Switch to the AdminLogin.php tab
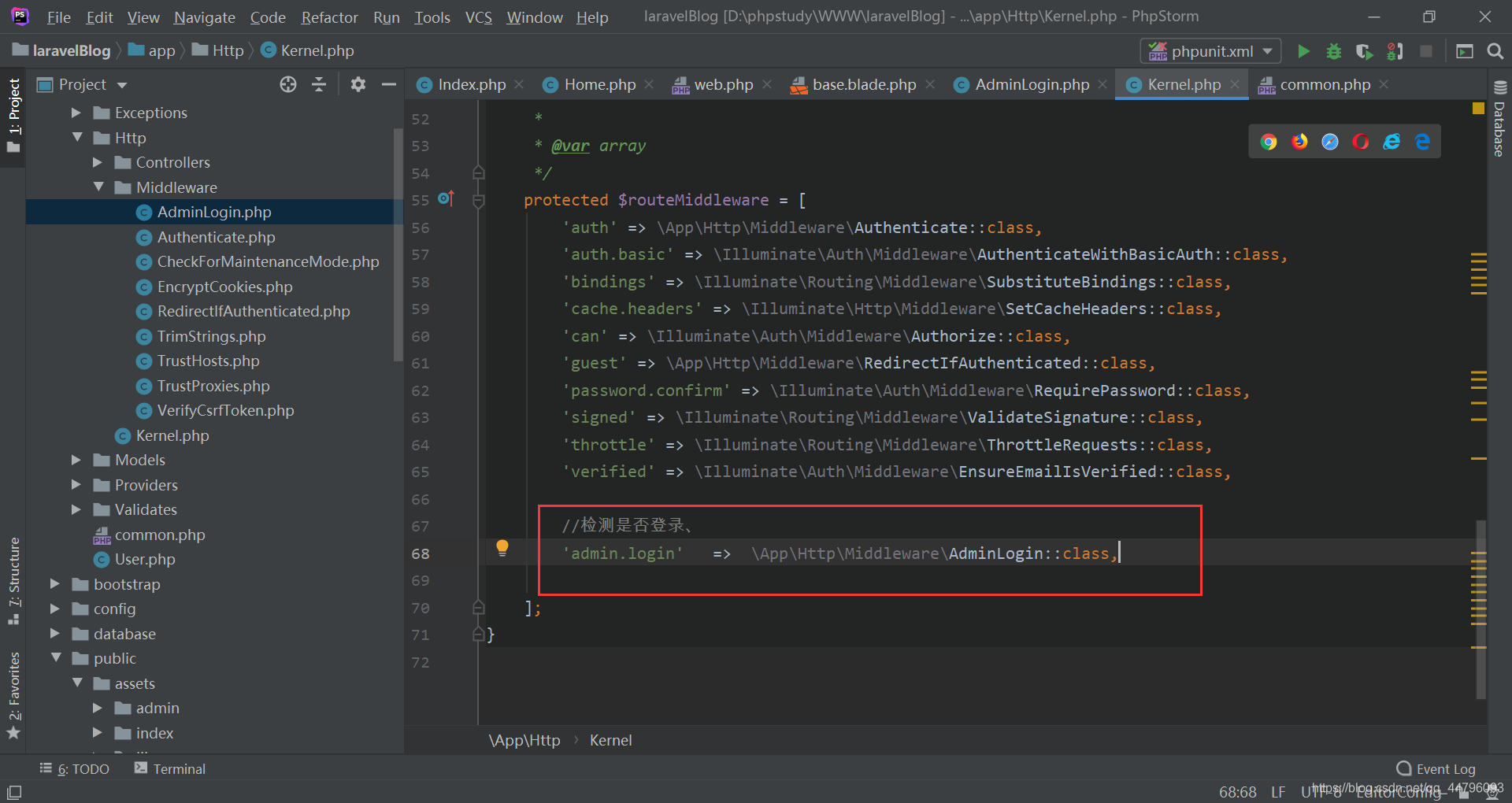This screenshot has width=1512, height=803. (x=1032, y=84)
